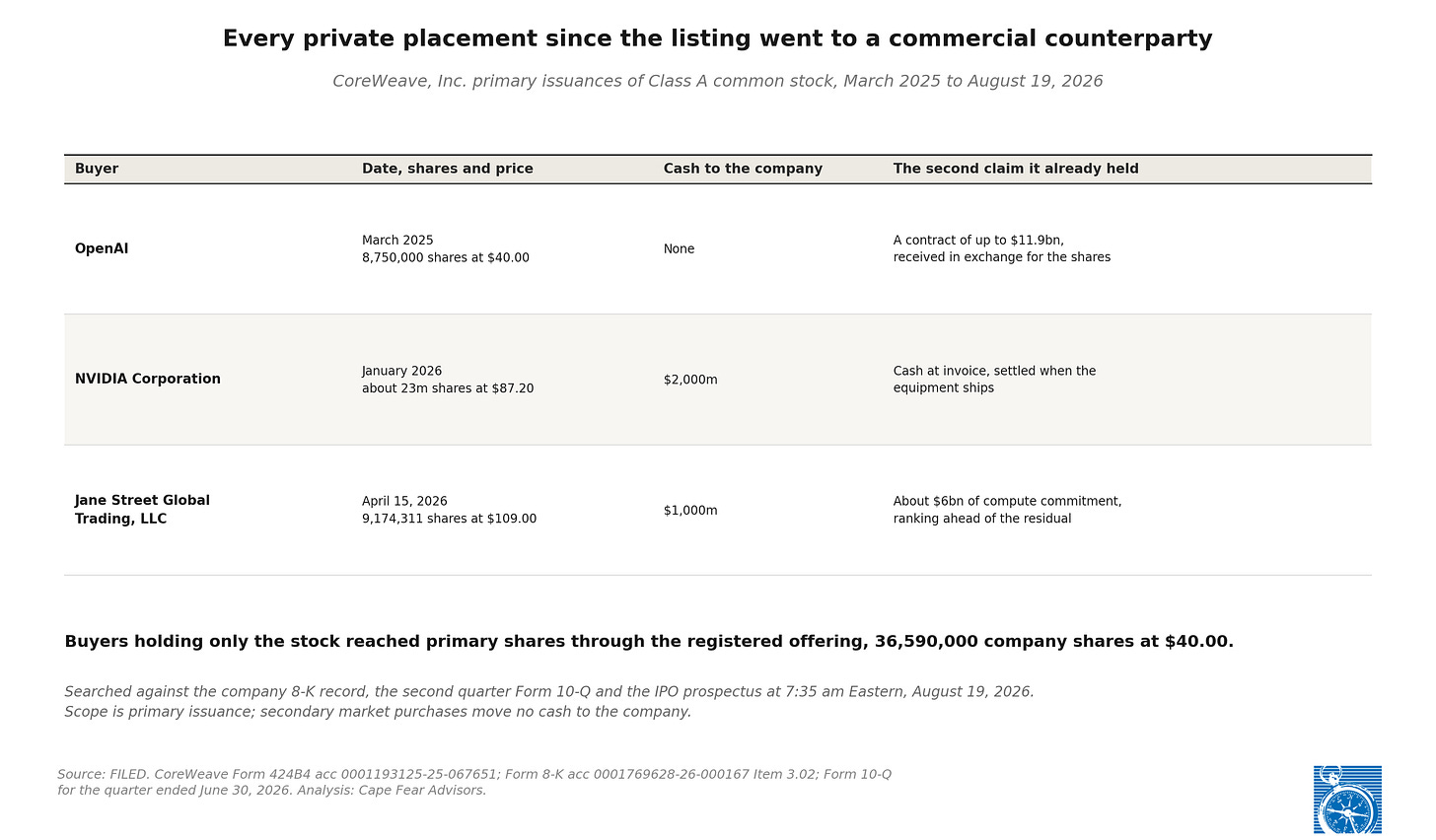Viewport: 1436px width, 840px height.
Task: Click the '$1,000m' cash value
Action: (x=690, y=511)
